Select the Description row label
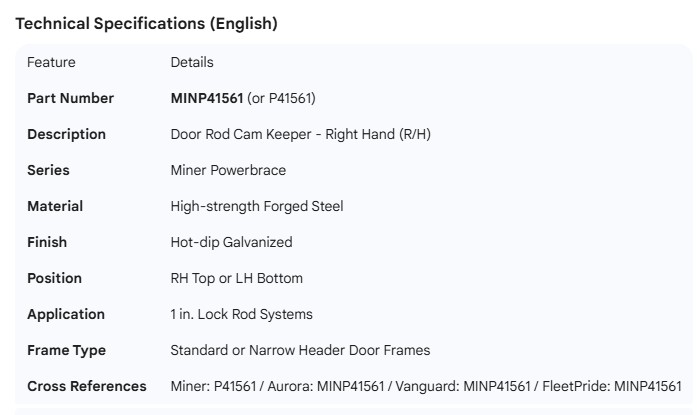This screenshot has width=697, height=415. coord(66,134)
